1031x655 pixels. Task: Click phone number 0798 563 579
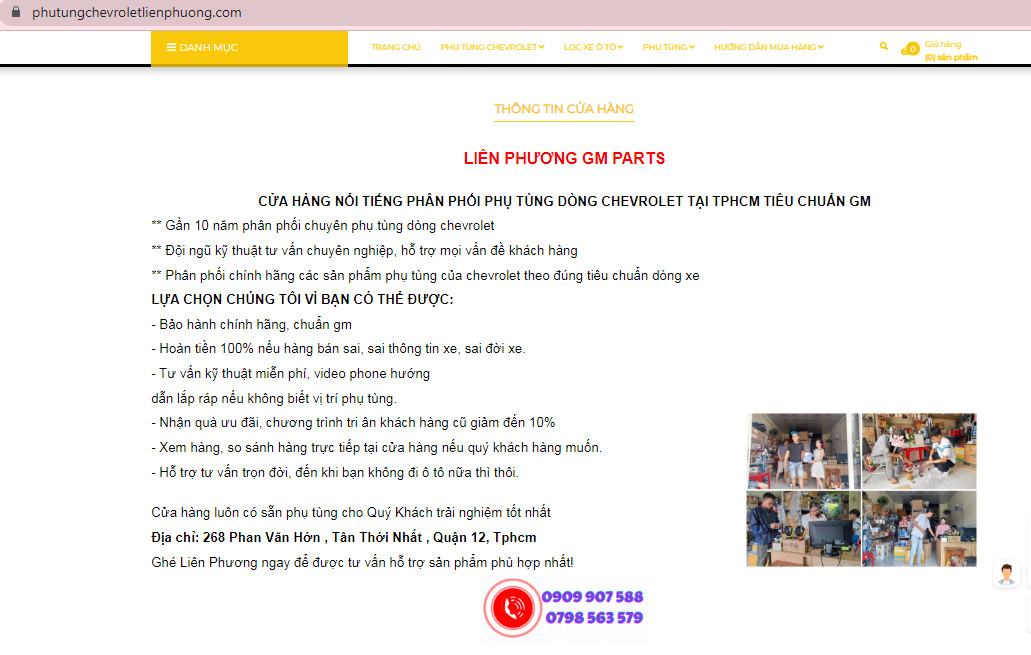coord(594,618)
